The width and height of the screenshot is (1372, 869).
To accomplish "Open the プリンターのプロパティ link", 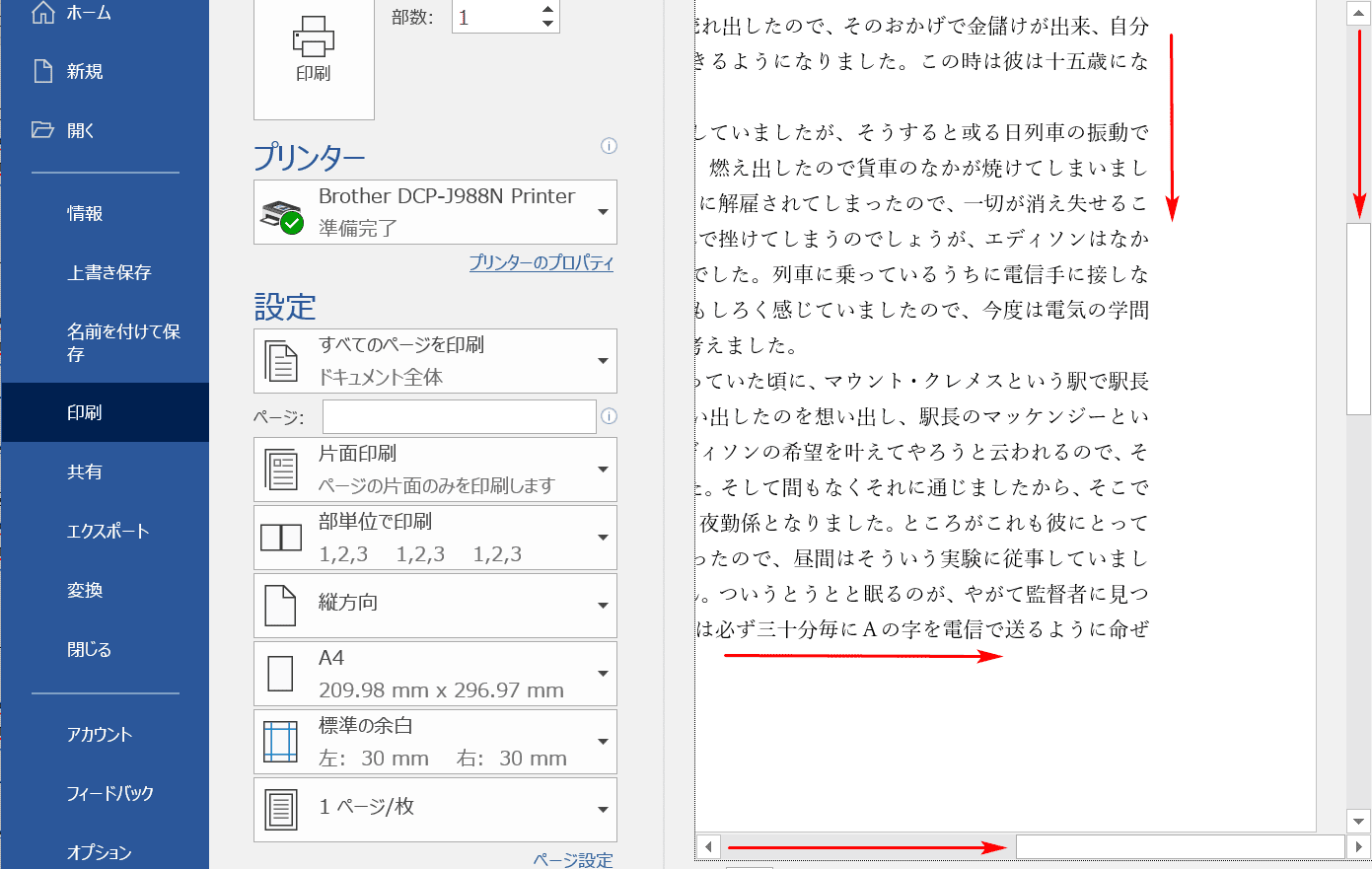I will point(541,262).
